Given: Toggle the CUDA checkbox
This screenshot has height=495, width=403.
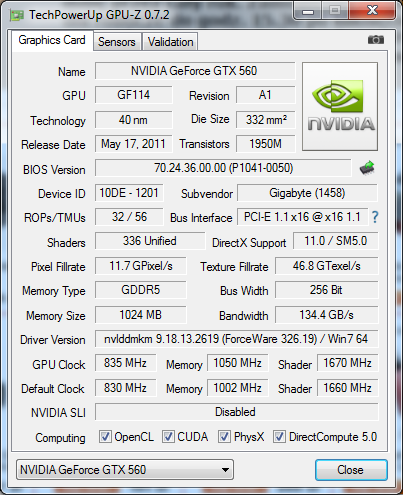Looking at the screenshot, I should pos(168,436).
